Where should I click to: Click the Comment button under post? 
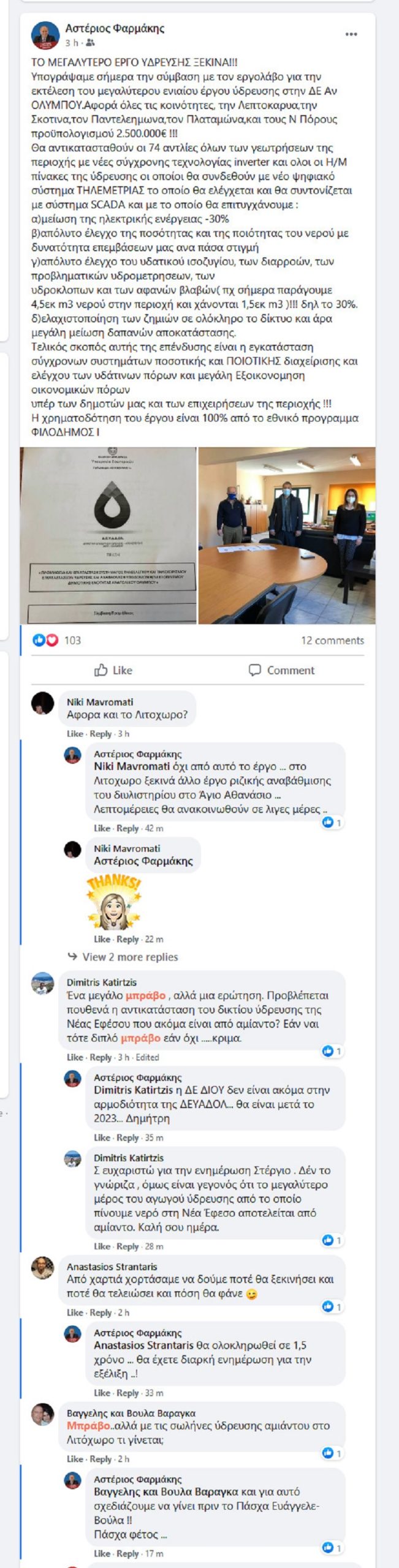pyautogui.click(x=282, y=670)
